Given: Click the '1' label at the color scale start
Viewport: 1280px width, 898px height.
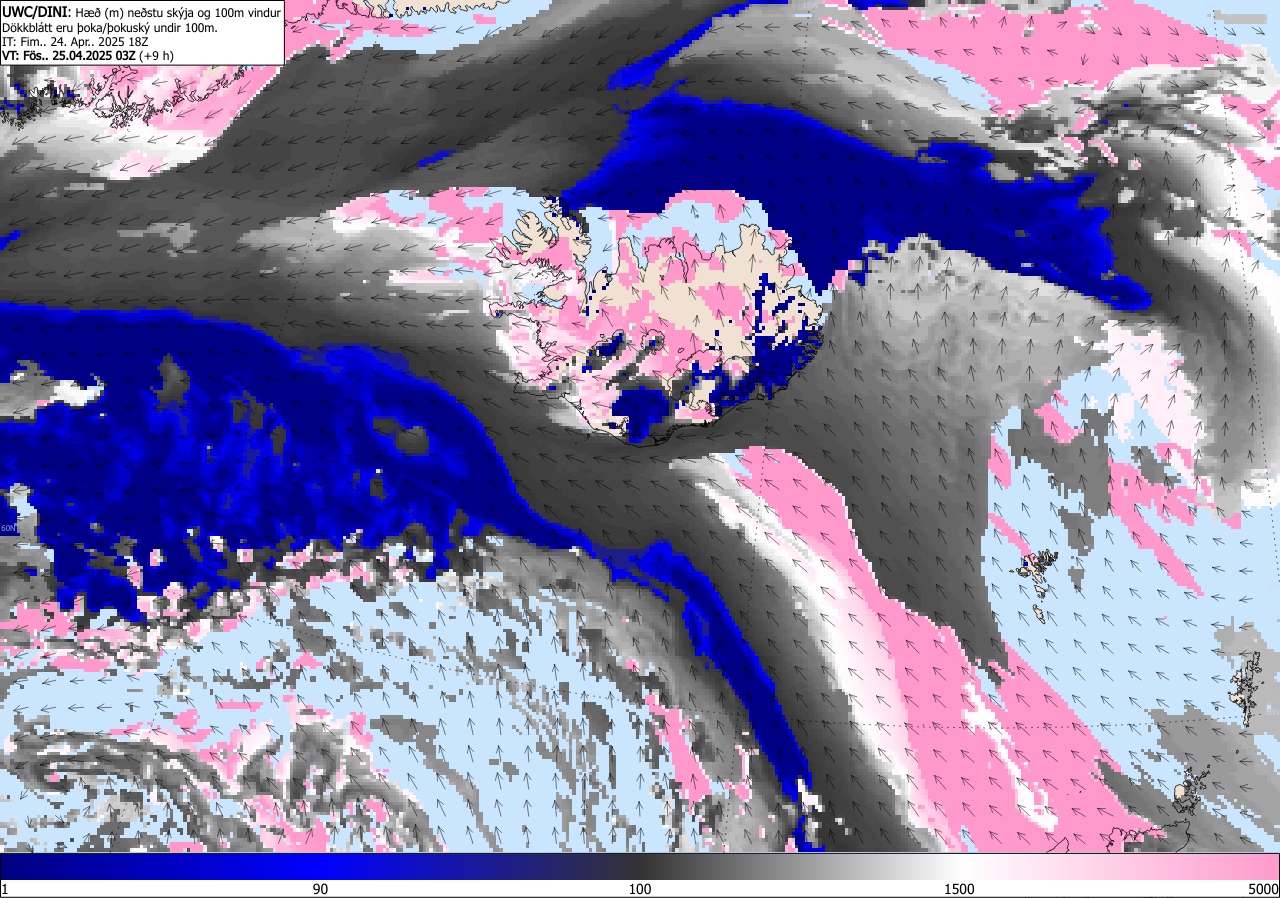Looking at the screenshot, I should [x=5, y=889].
